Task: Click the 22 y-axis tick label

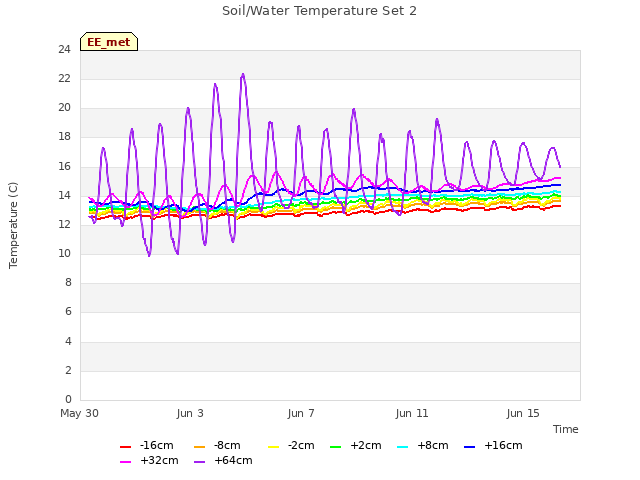Action: coord(64,79)
